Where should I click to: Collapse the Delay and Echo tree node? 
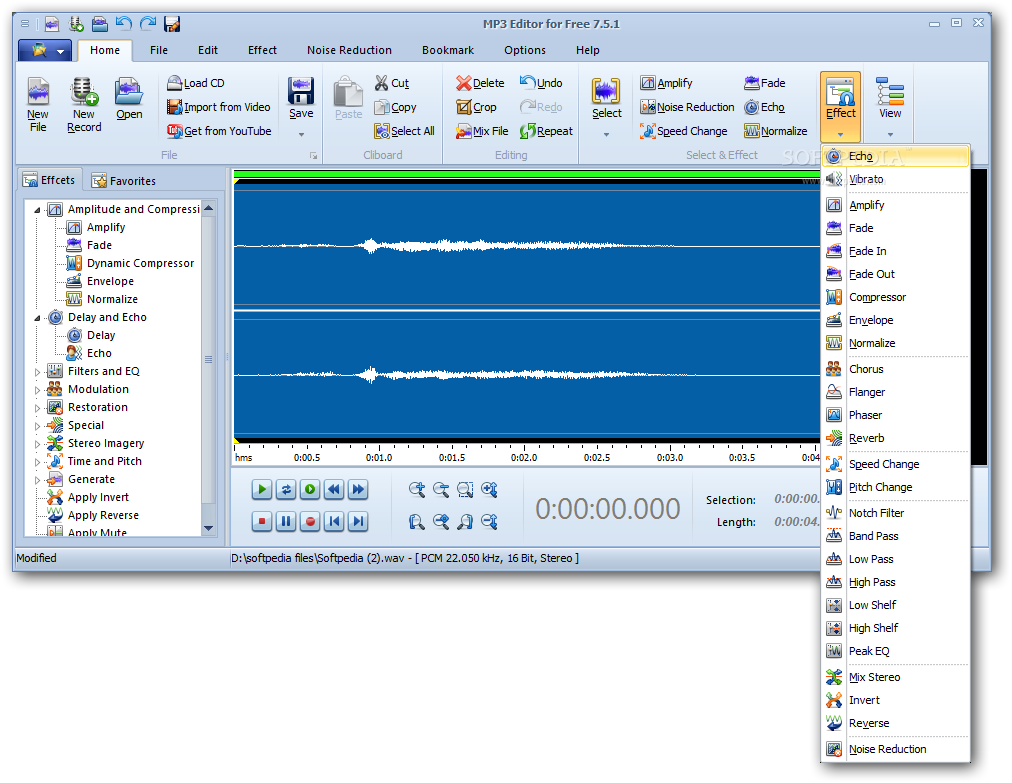(x=37, y=318)
